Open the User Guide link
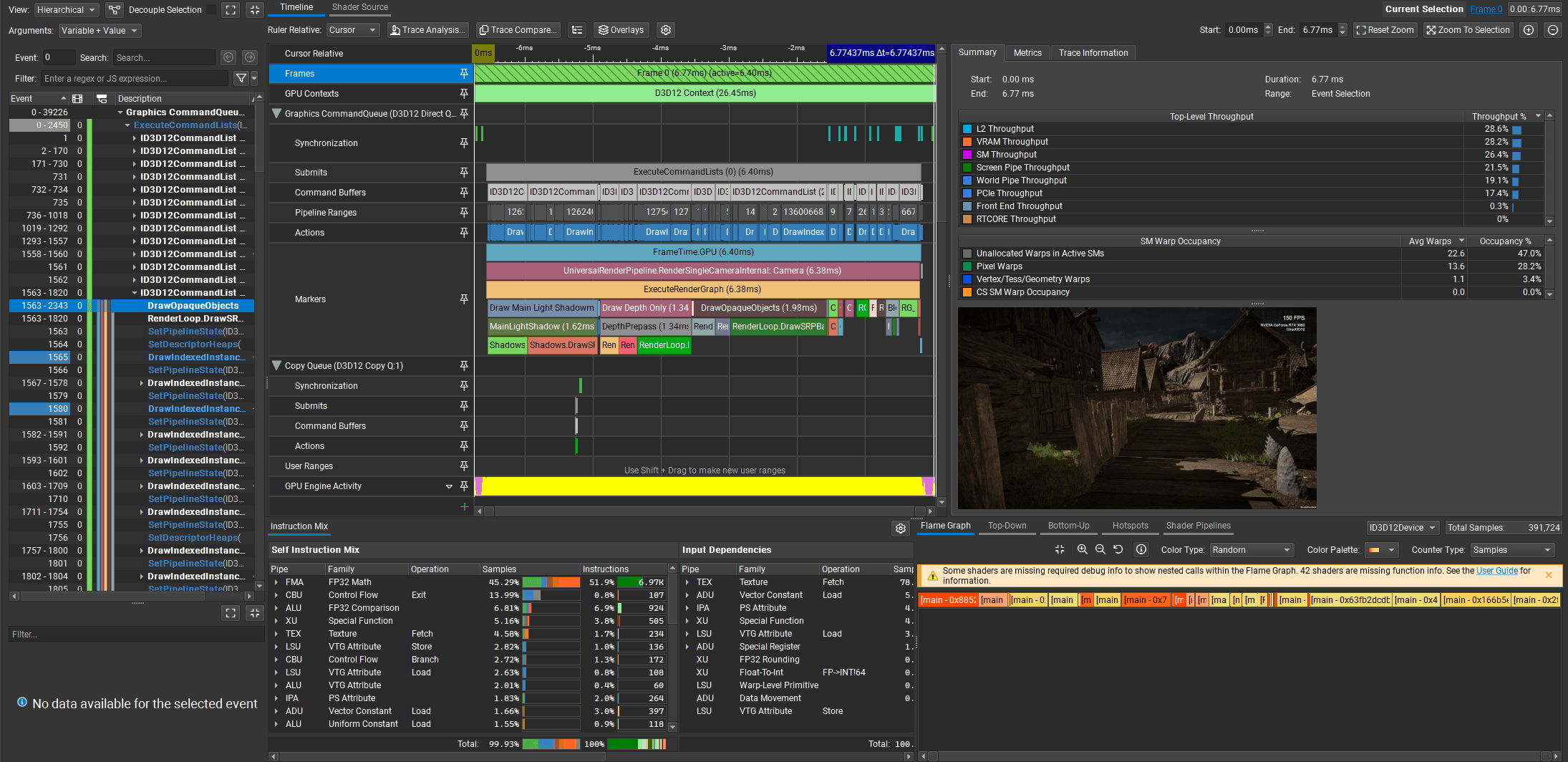 point(1497,571)
